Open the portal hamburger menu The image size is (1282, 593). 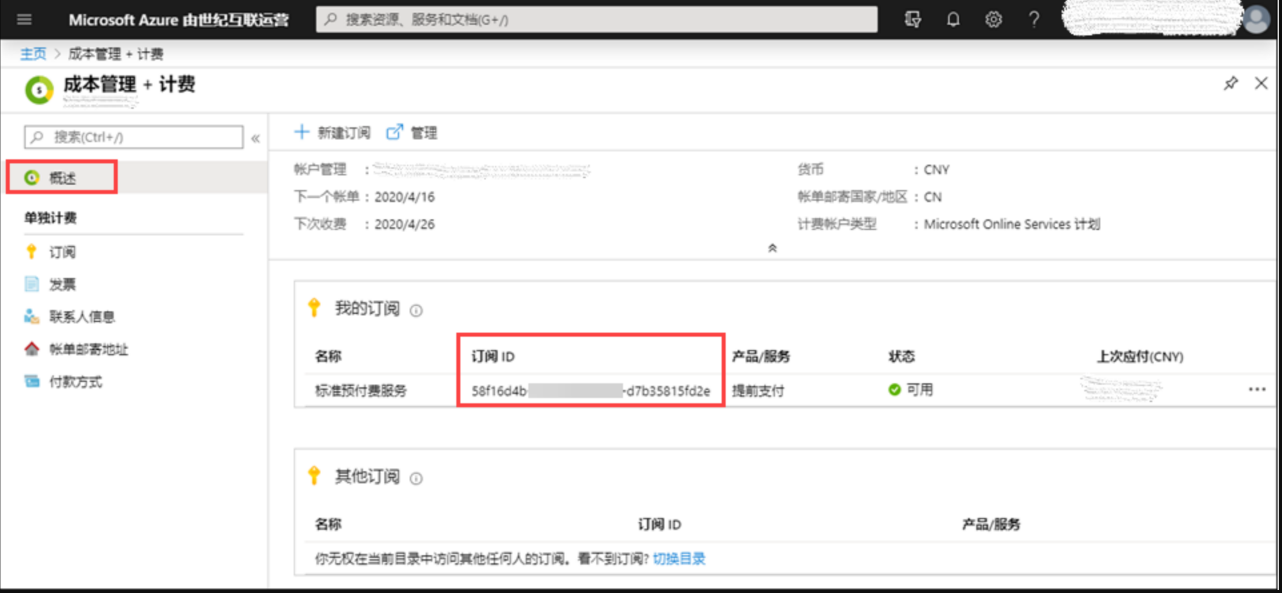pos(24,19)
